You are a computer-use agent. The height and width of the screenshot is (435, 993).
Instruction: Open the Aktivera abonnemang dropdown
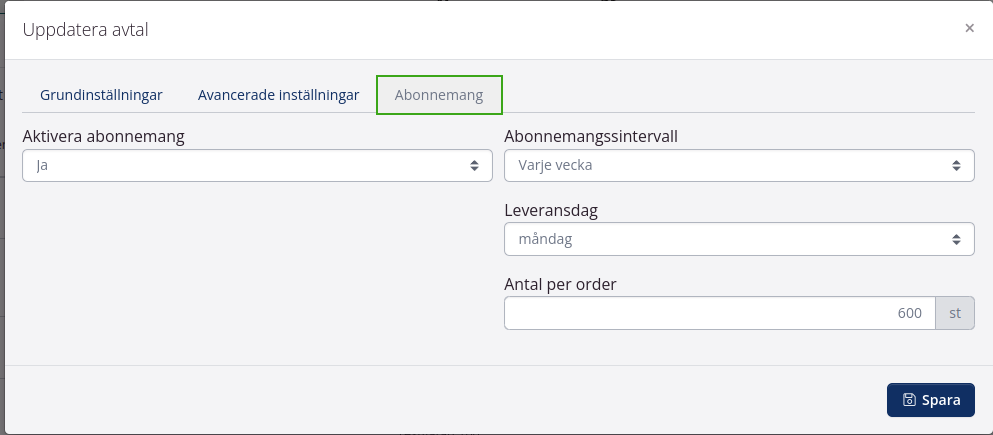pyautogui.click(x=257, y=166)
